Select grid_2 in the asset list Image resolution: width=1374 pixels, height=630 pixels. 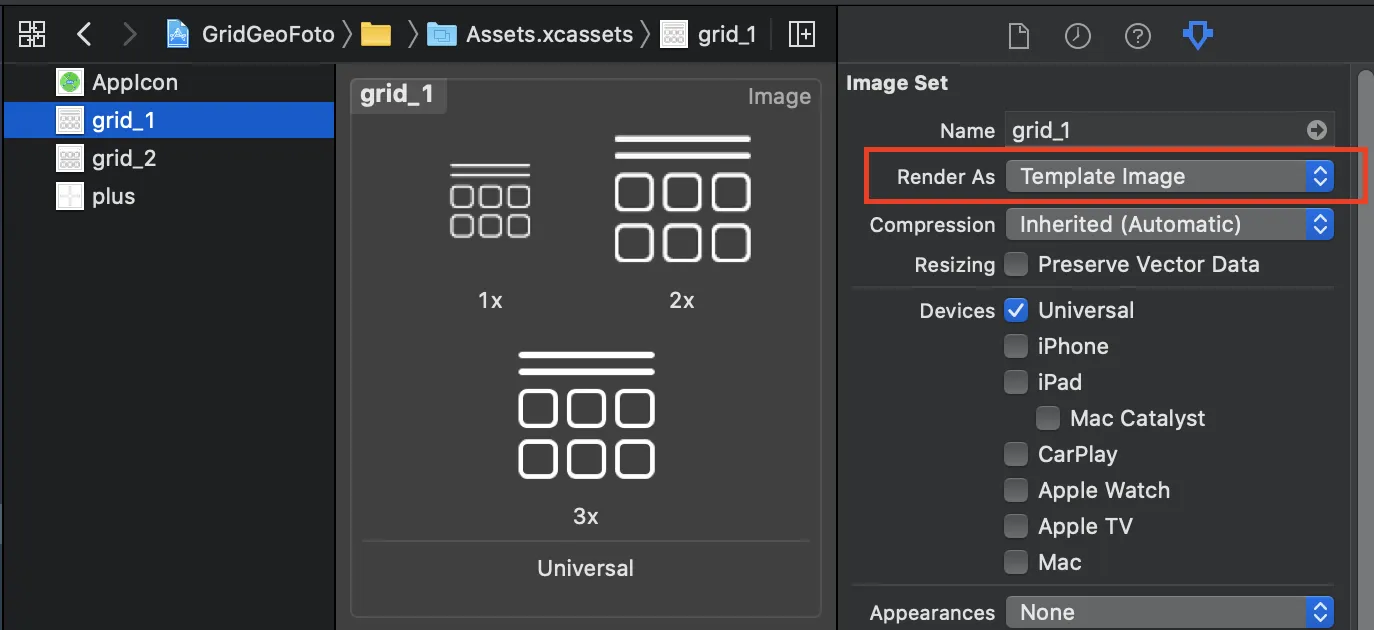[124, 158]
